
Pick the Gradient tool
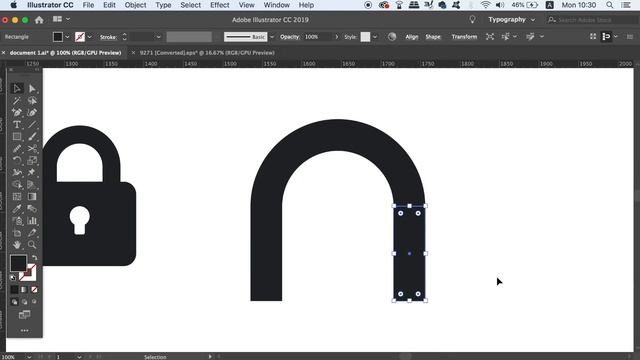32,197
